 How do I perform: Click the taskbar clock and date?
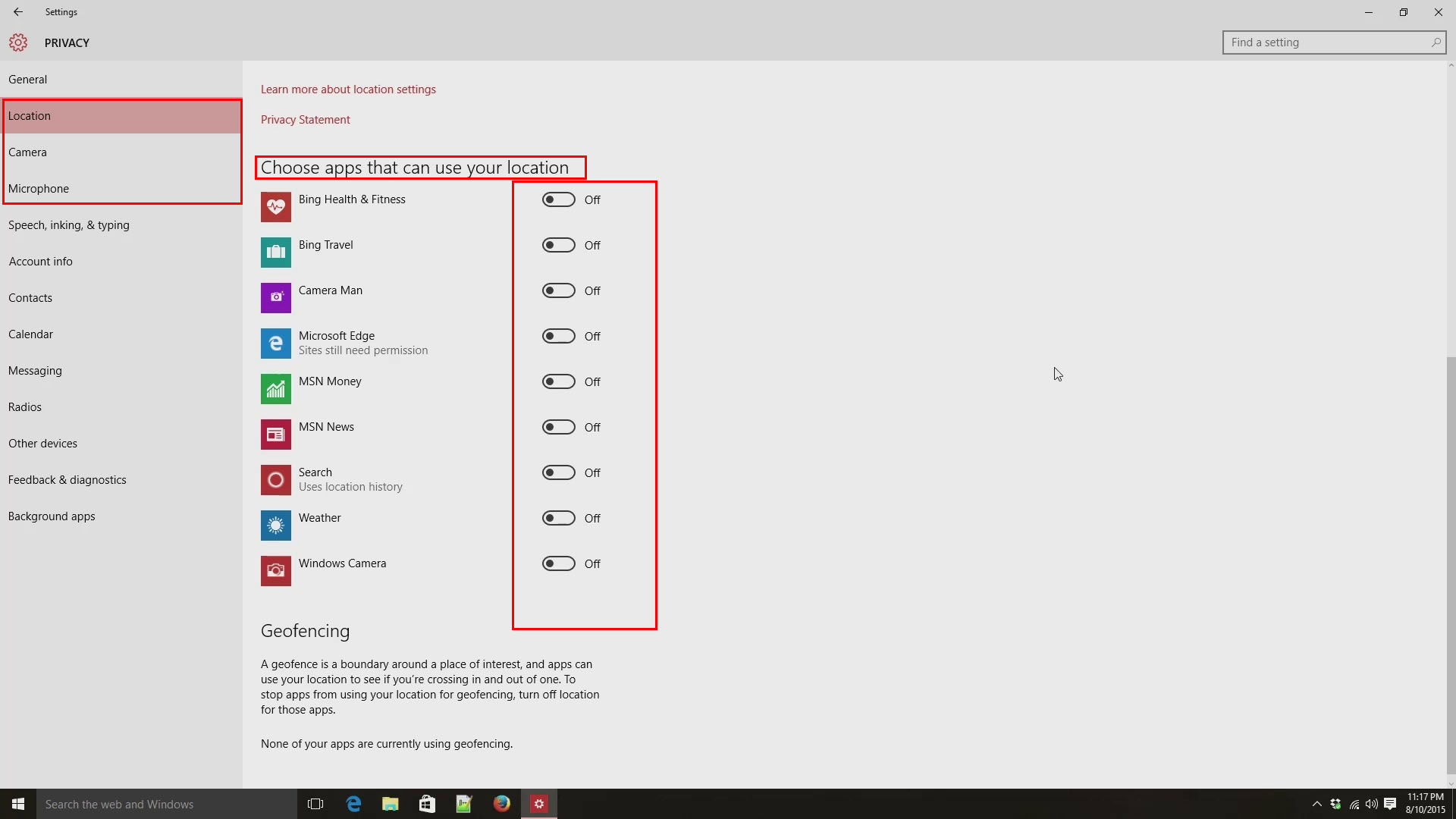tap(1426, 804)
